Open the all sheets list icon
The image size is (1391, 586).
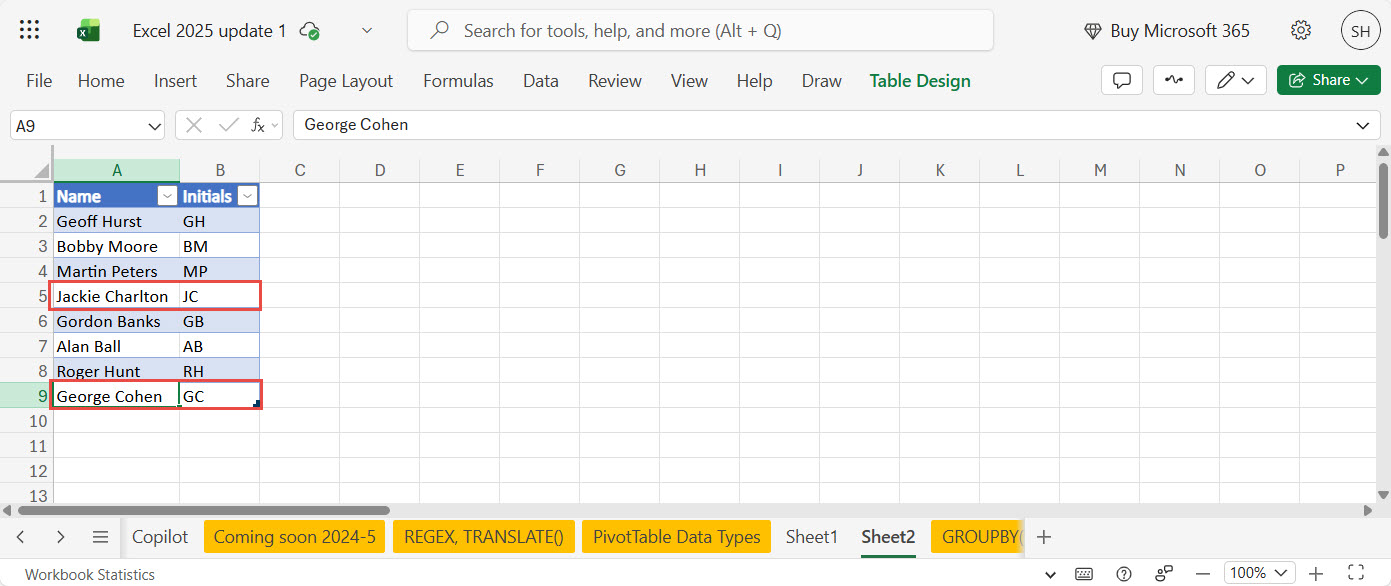[x=100, y=537]
